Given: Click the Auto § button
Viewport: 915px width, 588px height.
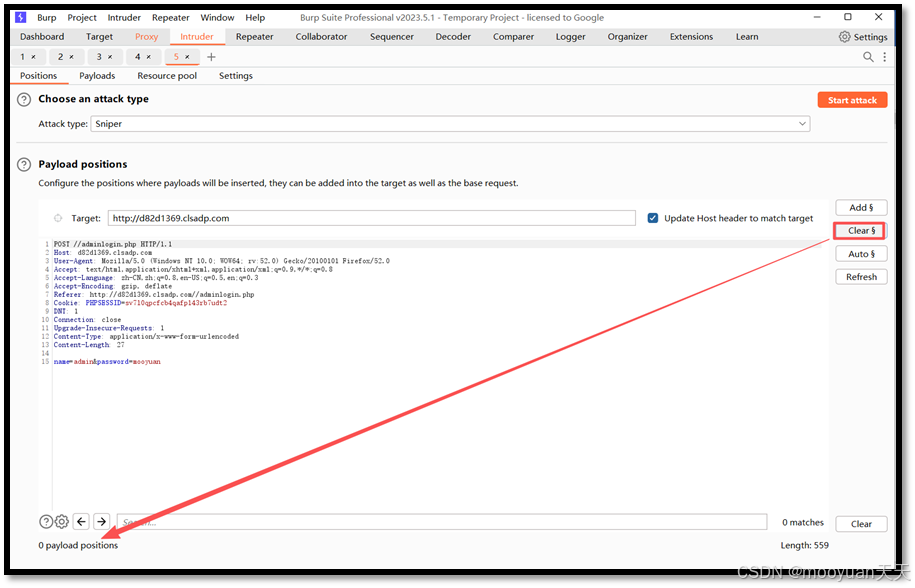Looking at the screenshot, I should click(861, 254).
